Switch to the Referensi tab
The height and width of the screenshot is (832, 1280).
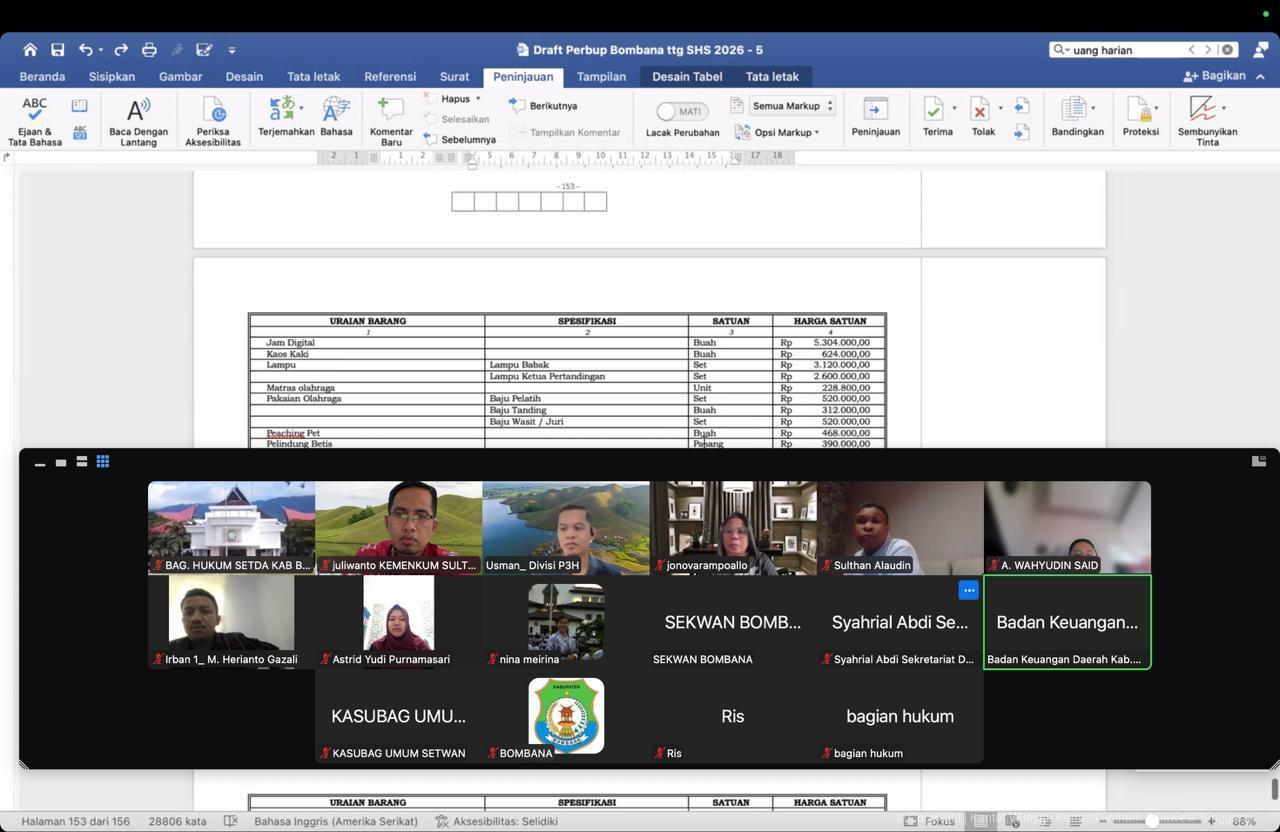(390, 76)
